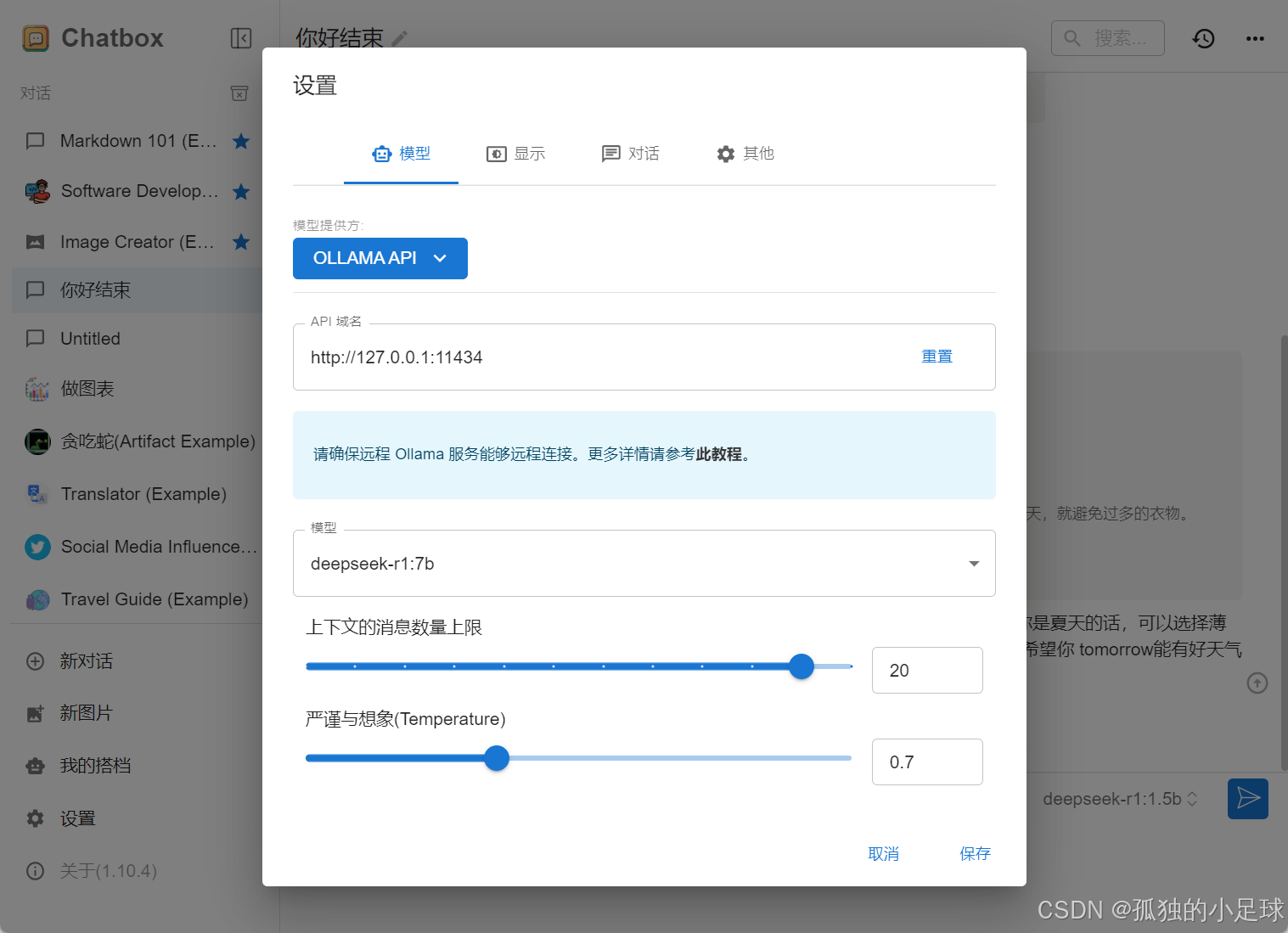Click the 设置 gear icon in sidebar
Screen dimensions: 1288x933
(x=36, y=818)
